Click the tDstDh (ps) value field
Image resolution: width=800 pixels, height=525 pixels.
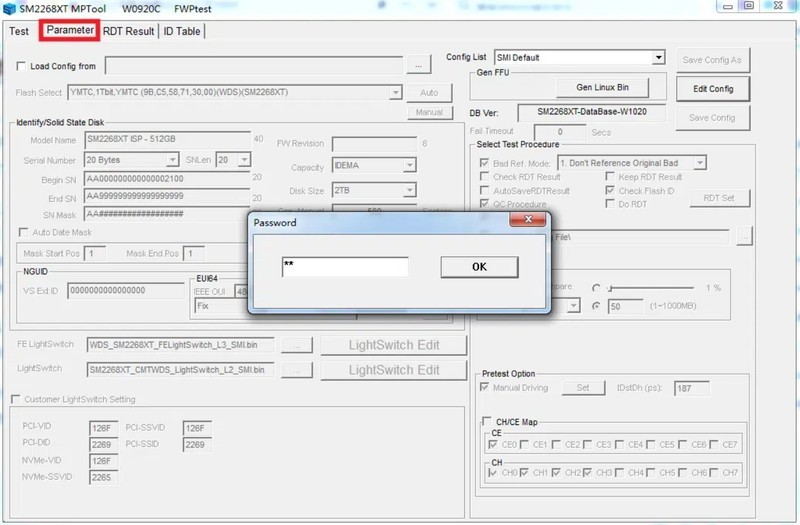click(x=691, y=388)
